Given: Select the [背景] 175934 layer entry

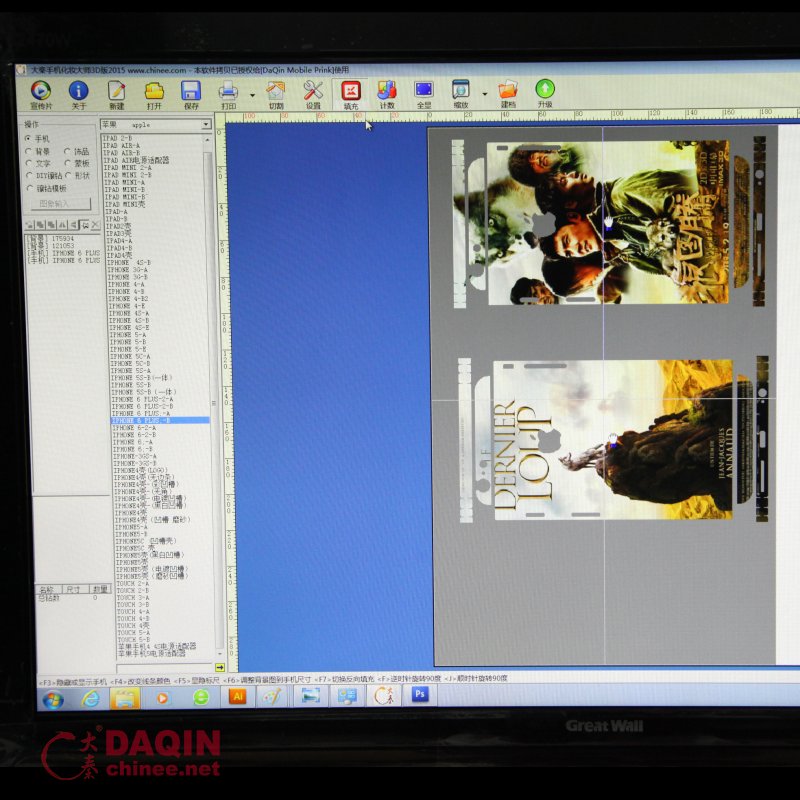Looking at the screenshot, I should 51,238.
